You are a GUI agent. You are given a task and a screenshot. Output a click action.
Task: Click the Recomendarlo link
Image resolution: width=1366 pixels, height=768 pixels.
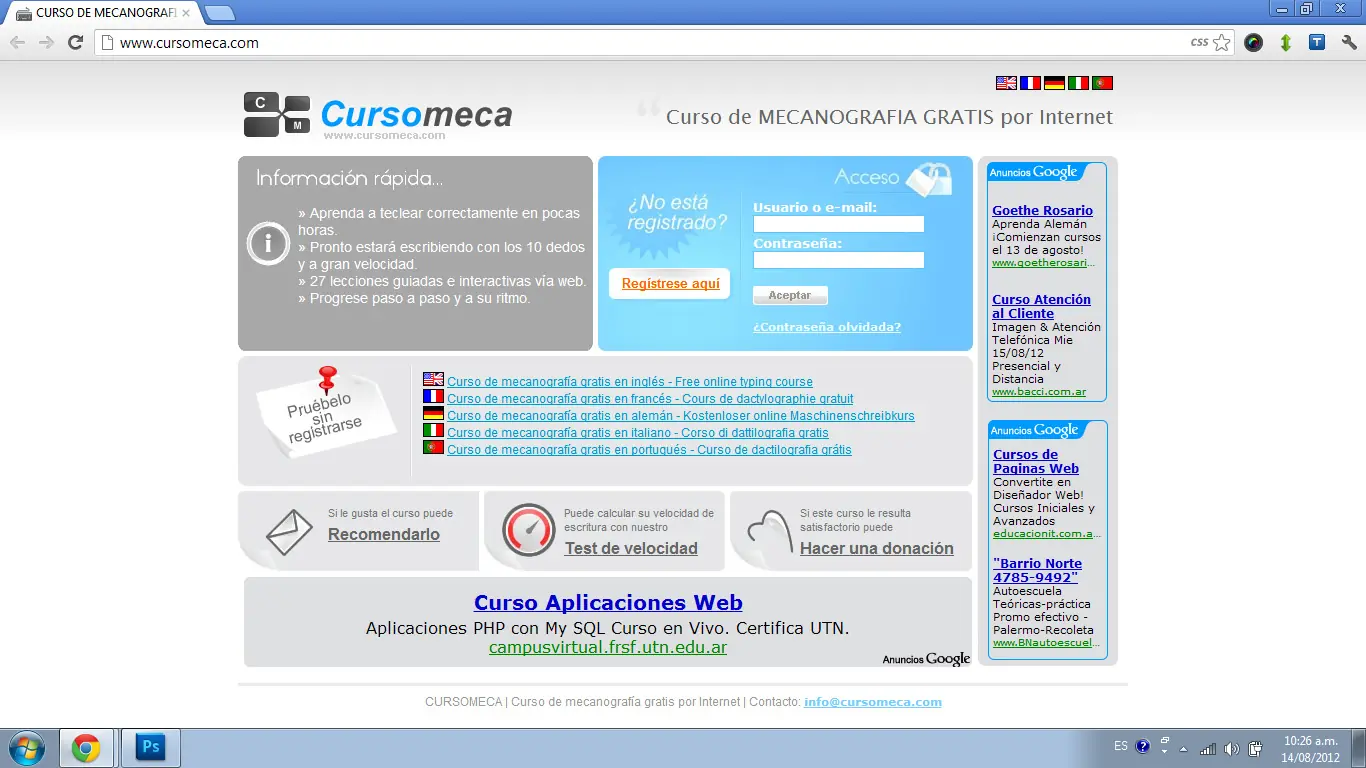coord(384,534)
